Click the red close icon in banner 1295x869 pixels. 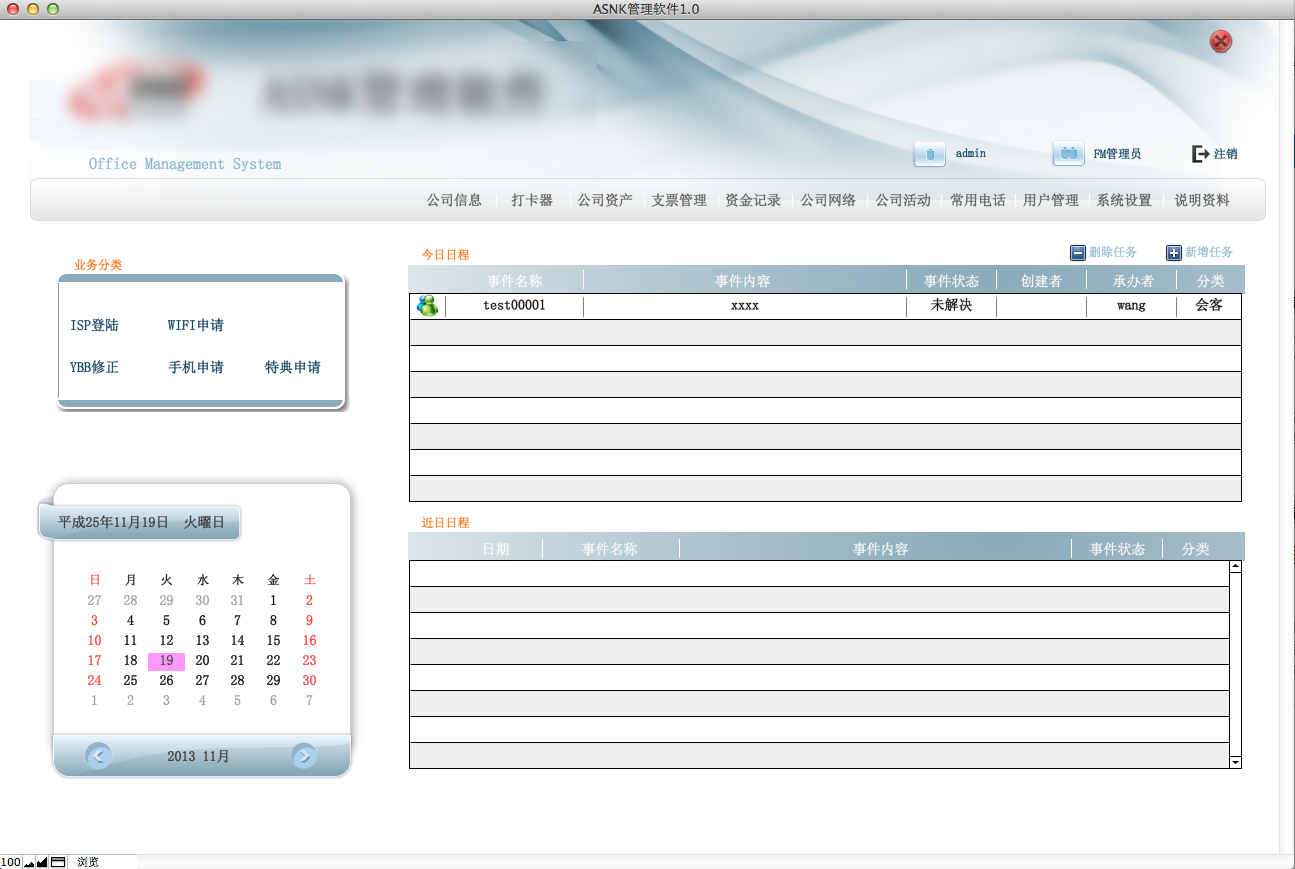[x=1220, y=41]
